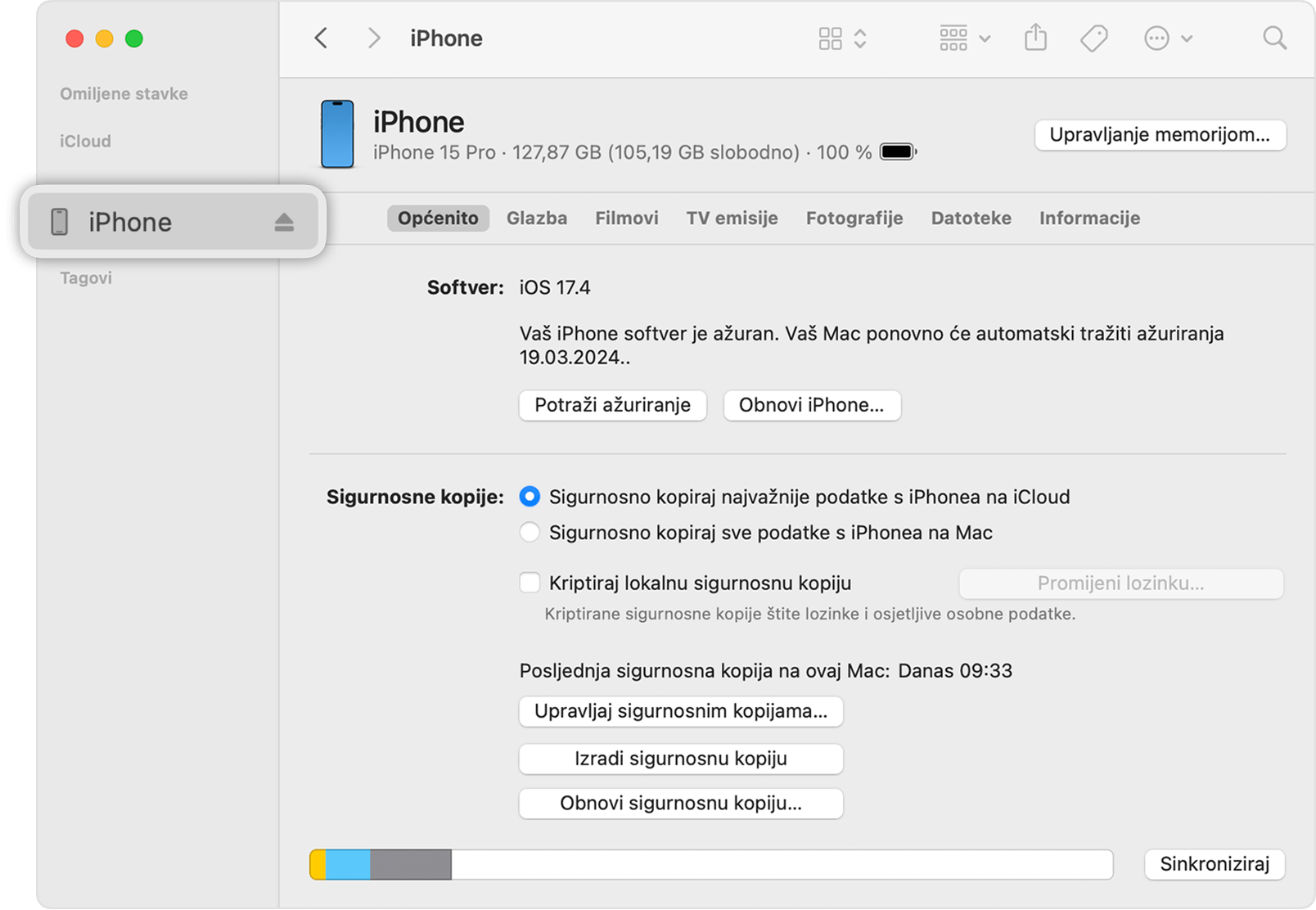The width and height of the screenshot is (1316, 910).
Task: Close window with the red button
Action: [x=74, y=38]
